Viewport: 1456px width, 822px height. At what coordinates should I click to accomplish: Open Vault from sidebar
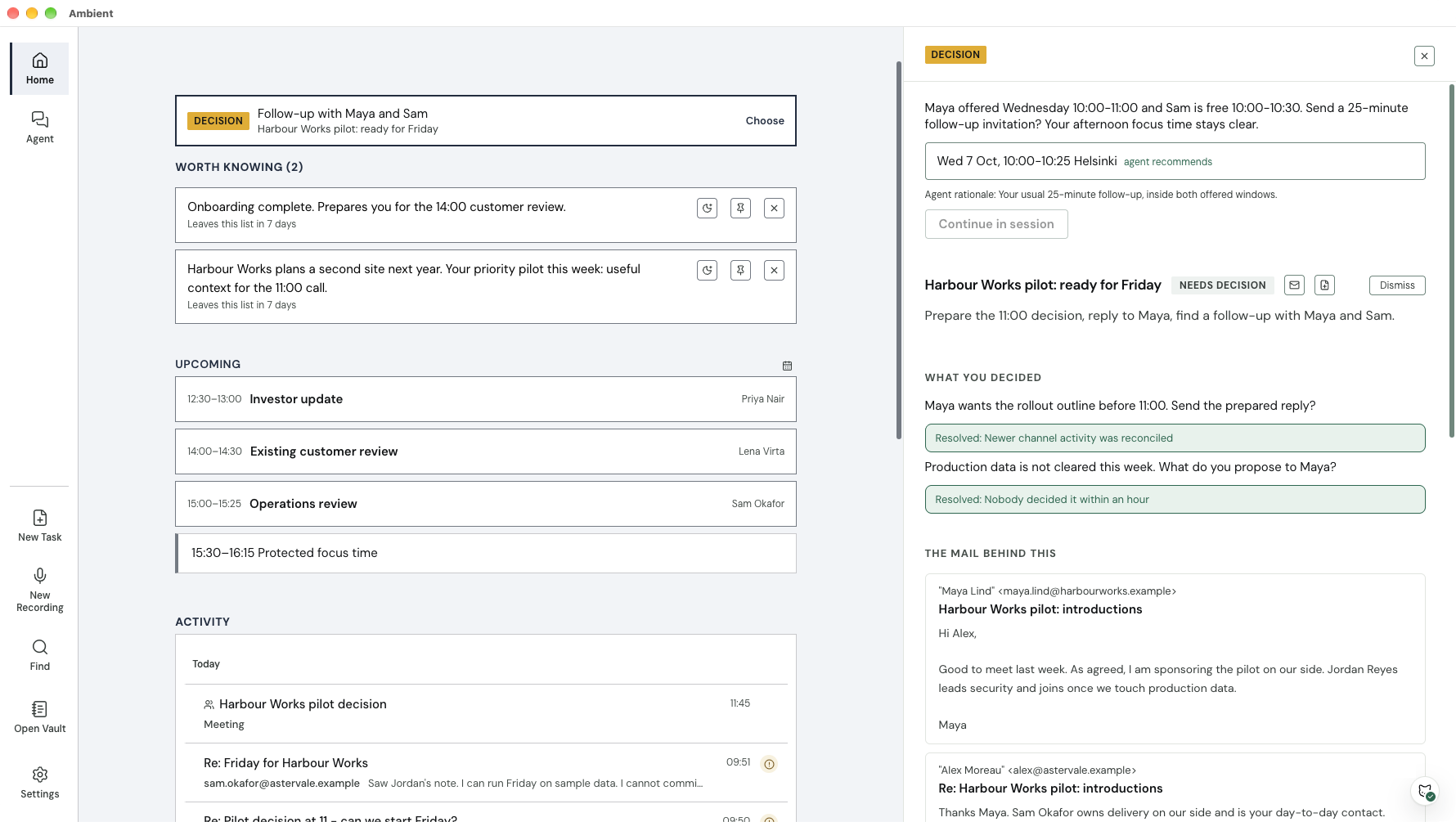[39, 717]
